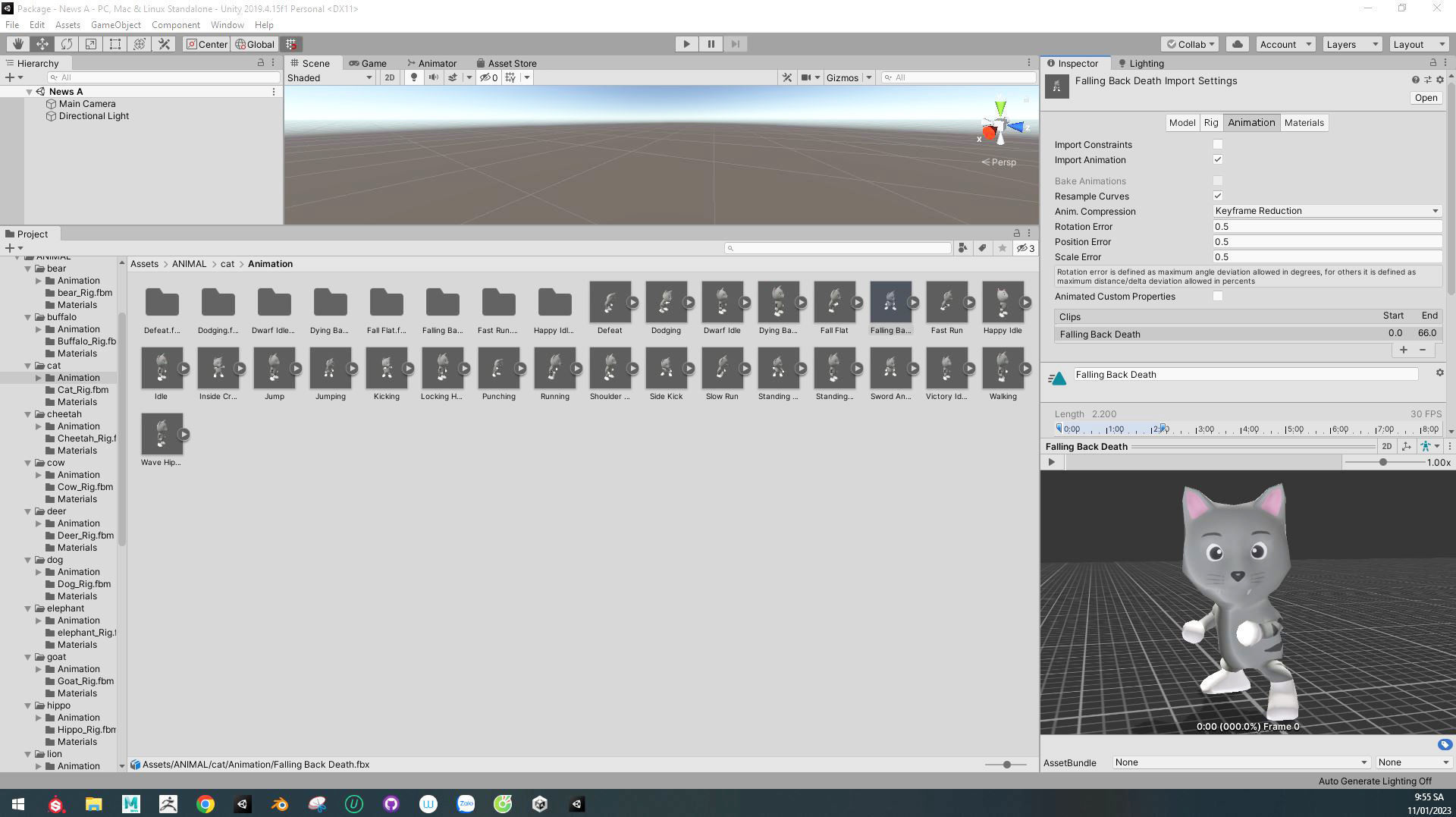Uncheck Resample Curves
This screenshot has width=1456, height=817.
1218,196
